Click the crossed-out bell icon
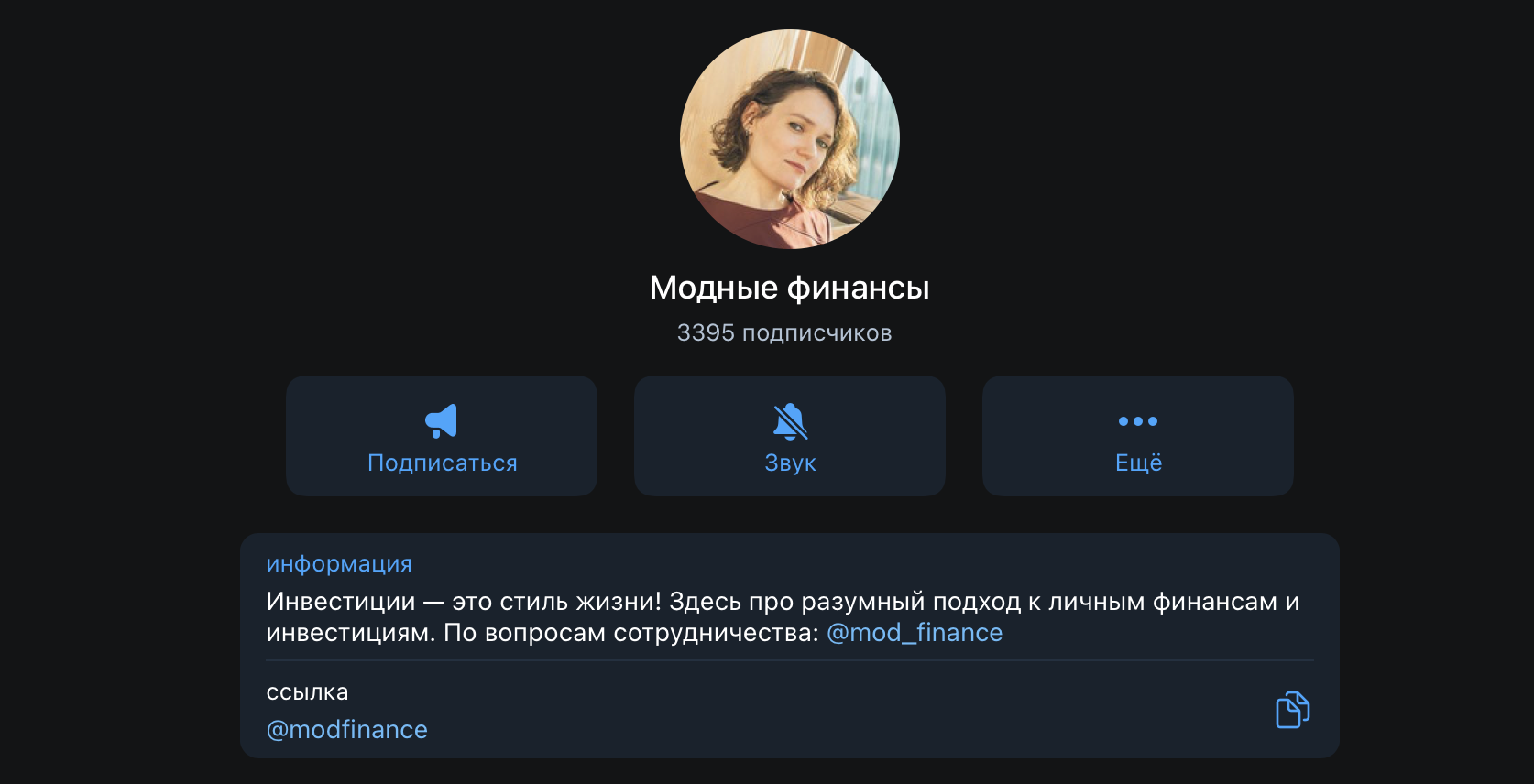 [x=790, y=421]
